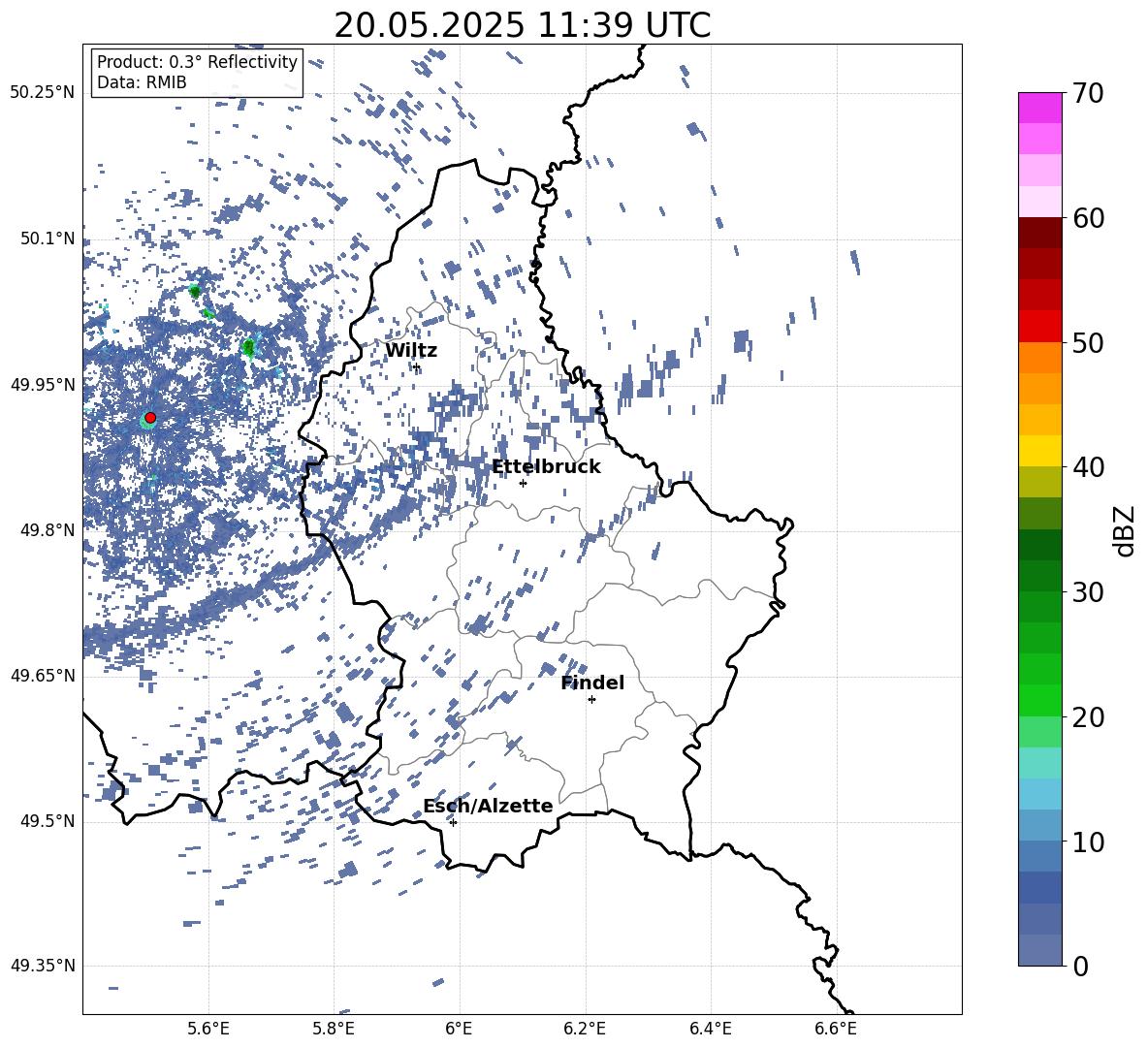Click the cross marker below Findel label
This screenshot has height=1048, width=1148.
[591, 700]
